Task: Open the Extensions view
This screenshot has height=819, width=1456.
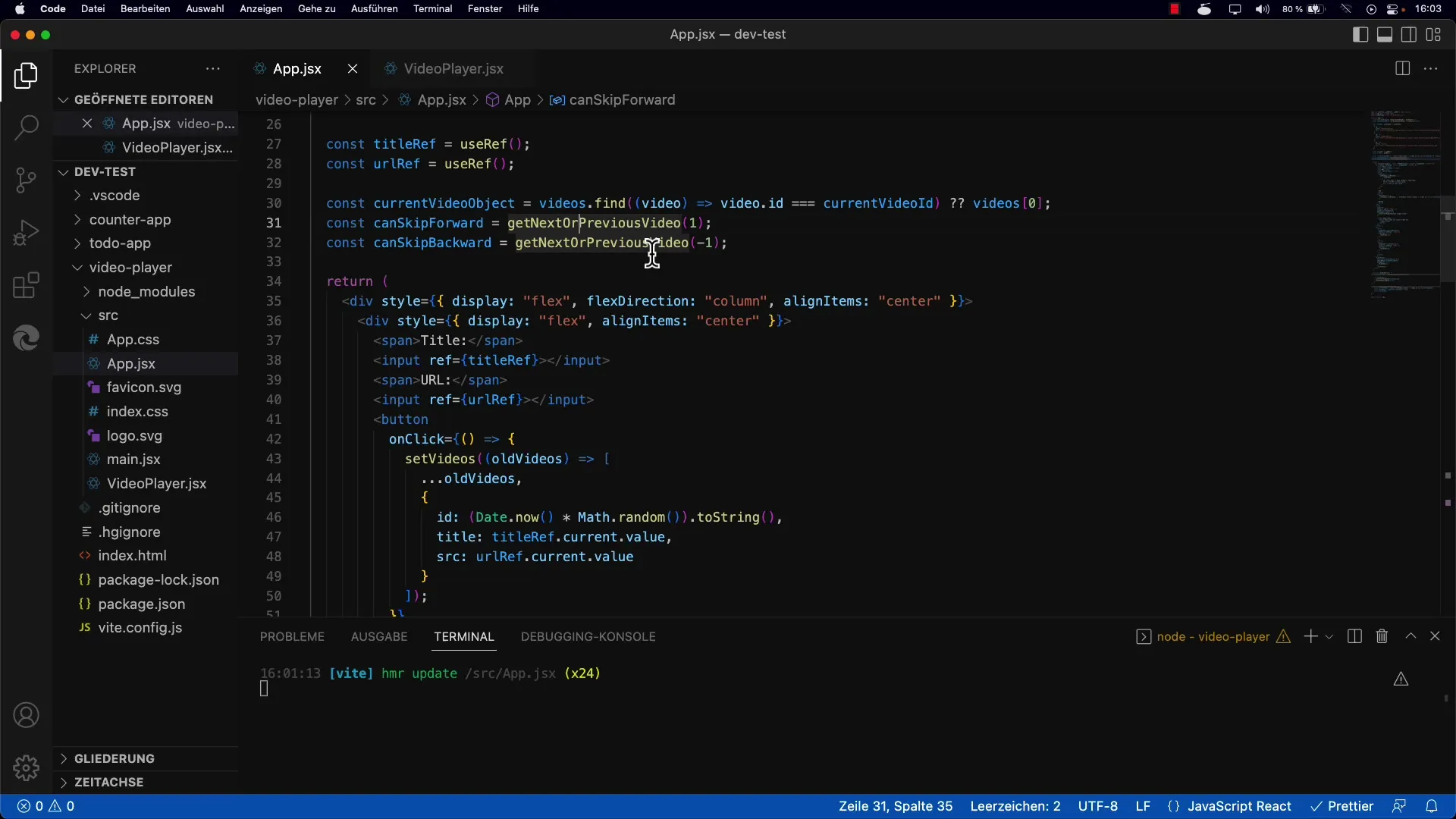Action: click(x=26, y=285)
